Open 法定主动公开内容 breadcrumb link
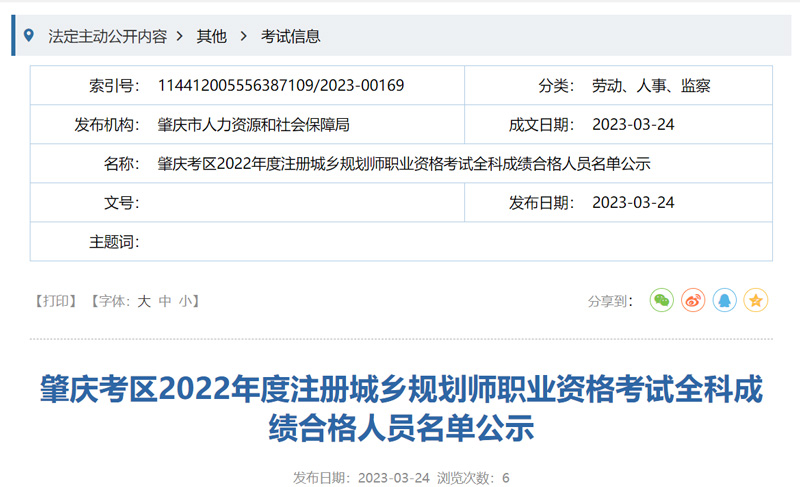Image resolution: width=800 pixels, height=487 pixels. [108, 36]
